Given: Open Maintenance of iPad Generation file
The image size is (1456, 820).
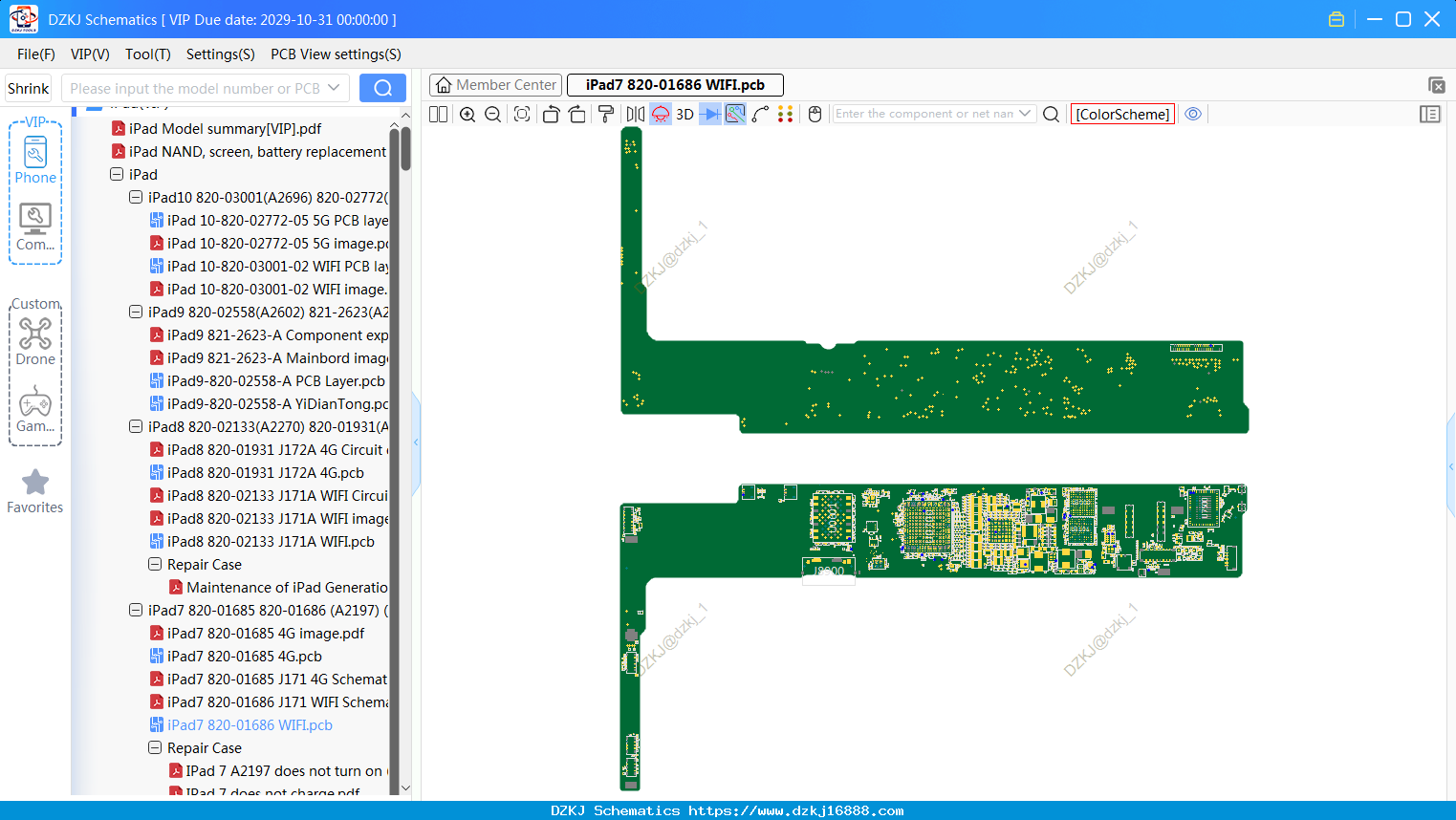Looking at the screenshot, I should [x=279, y=587].
